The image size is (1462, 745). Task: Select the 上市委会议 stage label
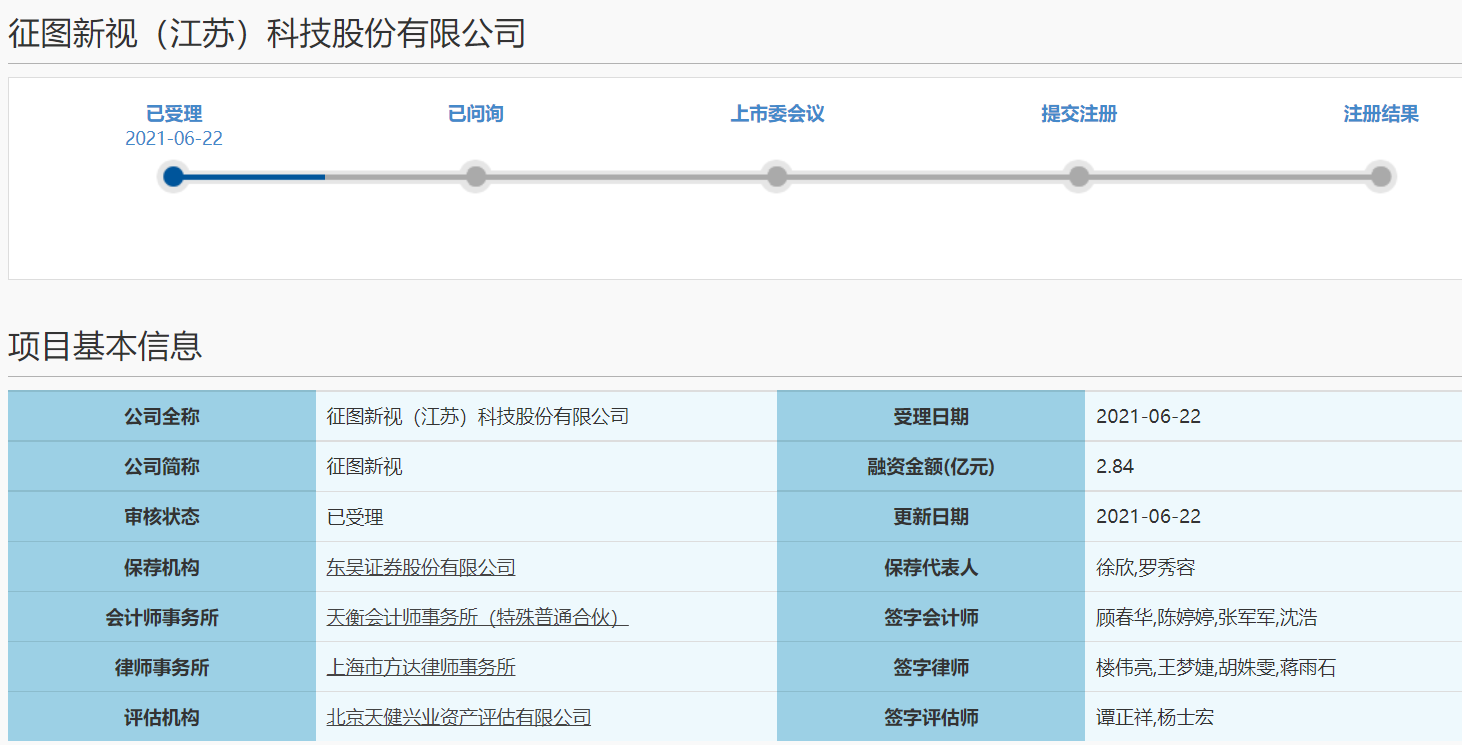pyautogui.click(x=777, y=114)
